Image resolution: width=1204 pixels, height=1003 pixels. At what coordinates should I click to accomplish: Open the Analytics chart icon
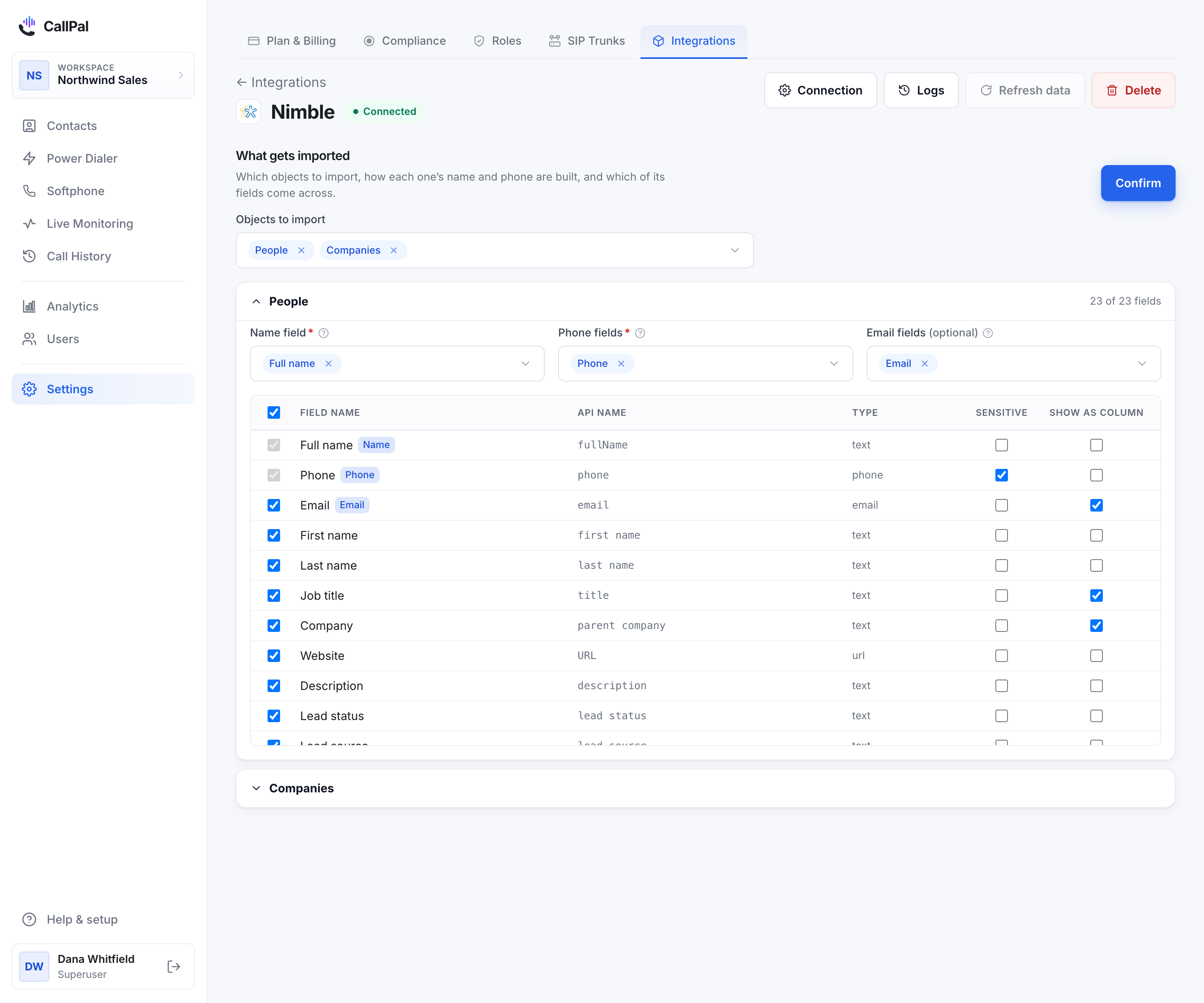(x=29, y=306)
